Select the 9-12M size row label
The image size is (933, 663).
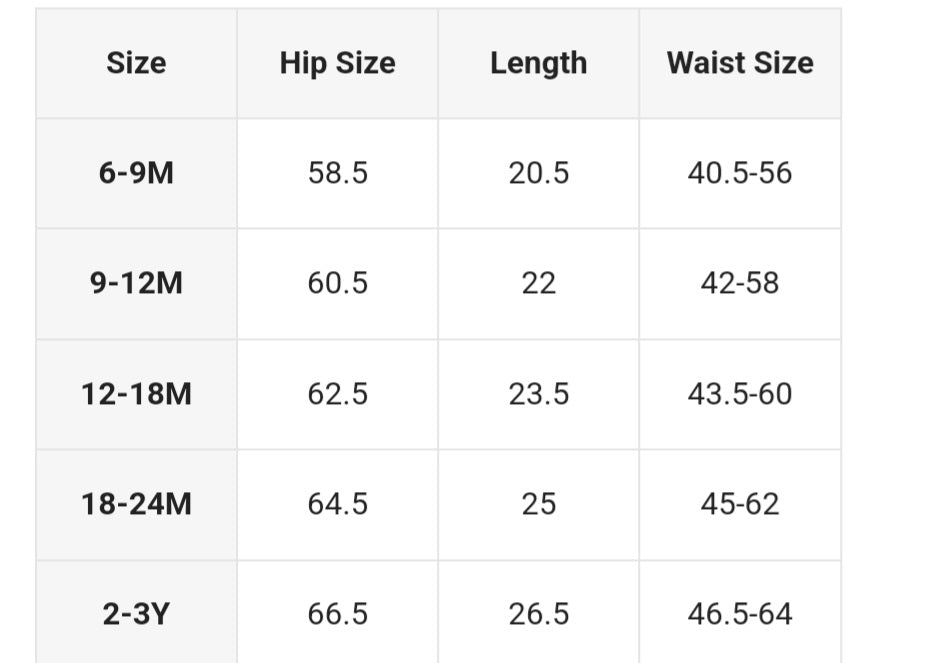pos(136,283)
